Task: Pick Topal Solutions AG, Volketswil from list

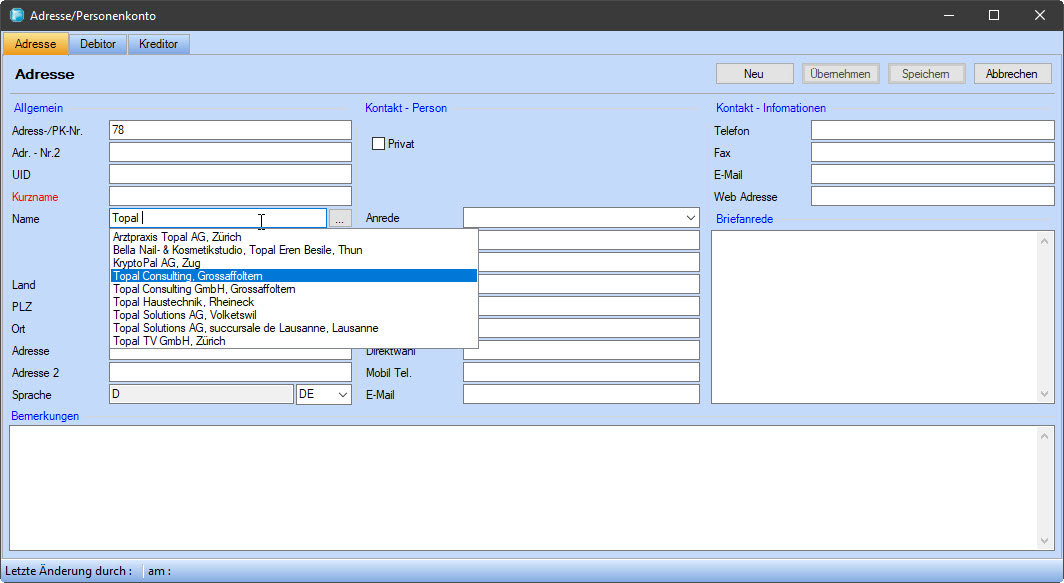Action: [184, 315]
